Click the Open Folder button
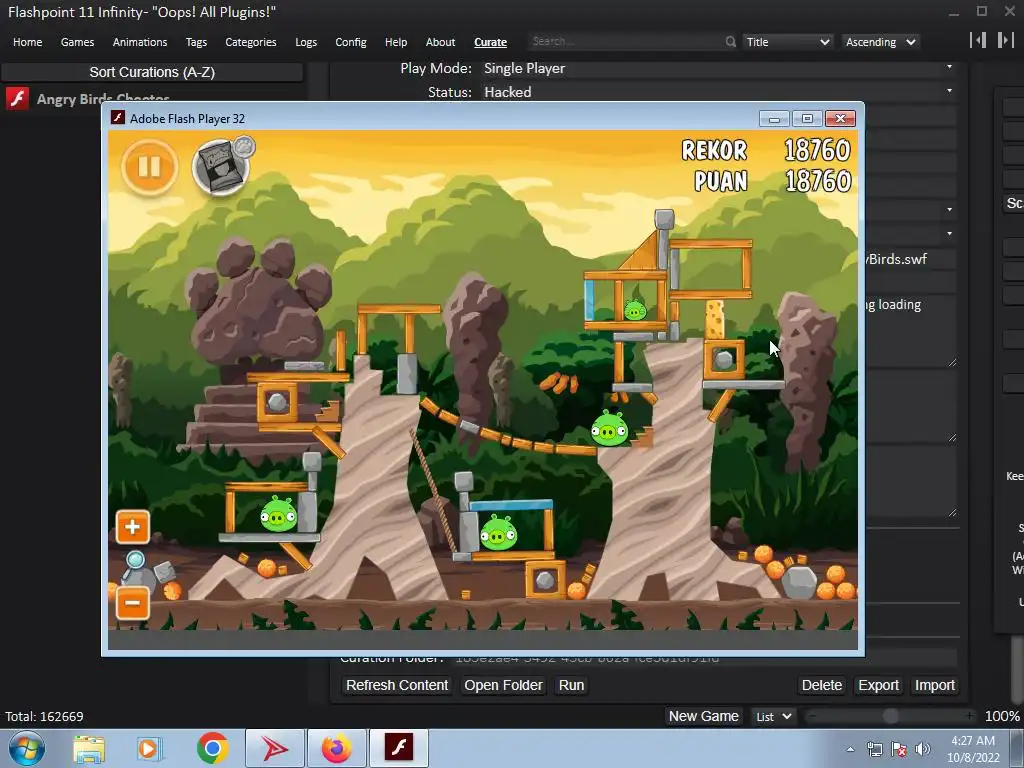The image size is (1024, 768). click(x=504, y=685)
